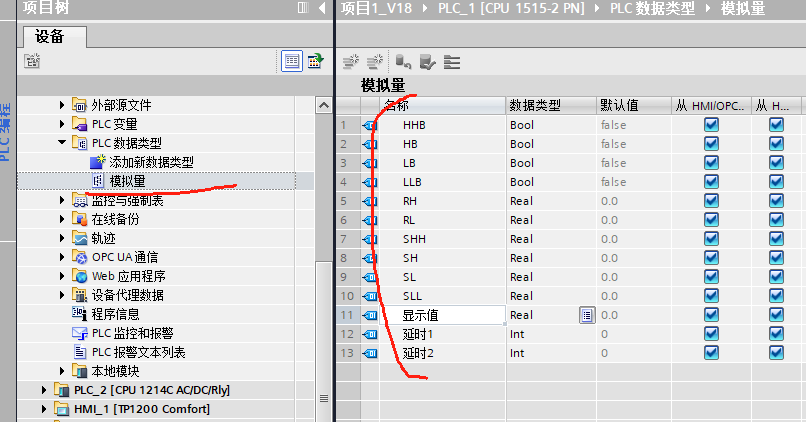Expand the OPC UA 通信 folder
The height and width of the screenshot is (422, 806).
(x=62, y=257)
